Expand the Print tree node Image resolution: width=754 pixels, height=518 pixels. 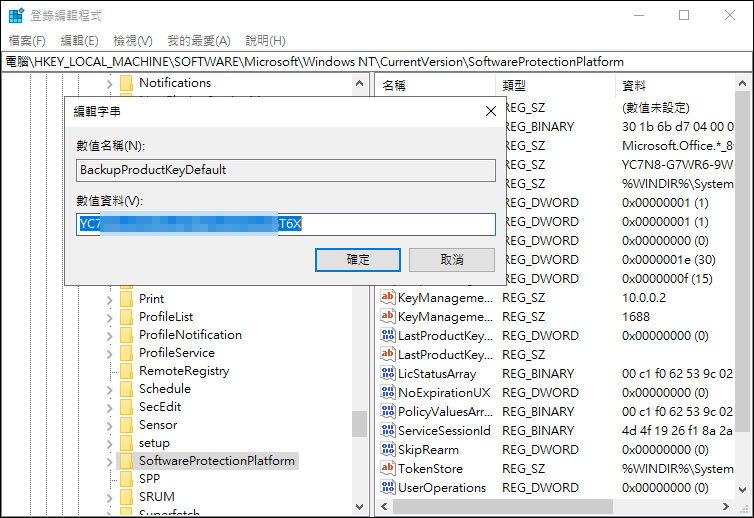(x=109, y=300)
